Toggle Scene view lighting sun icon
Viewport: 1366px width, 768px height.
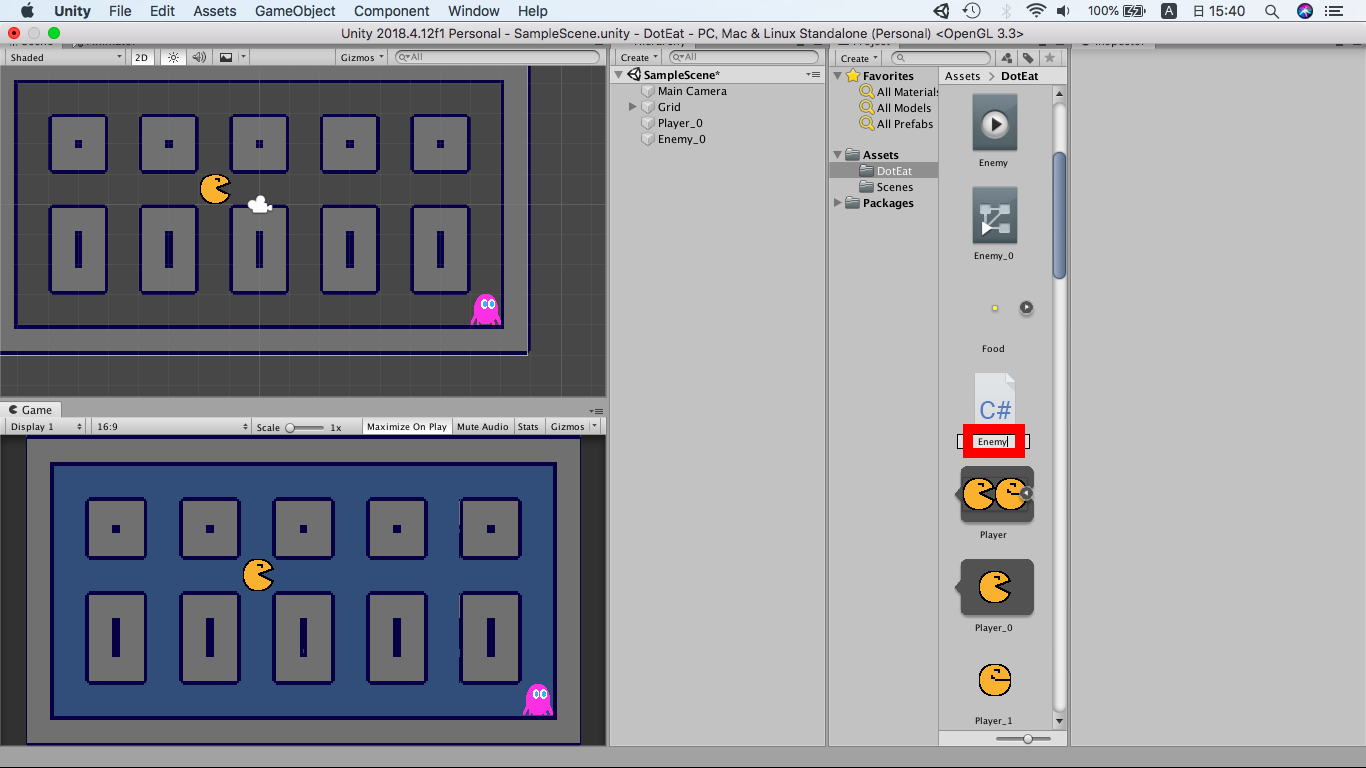point(174,58)
